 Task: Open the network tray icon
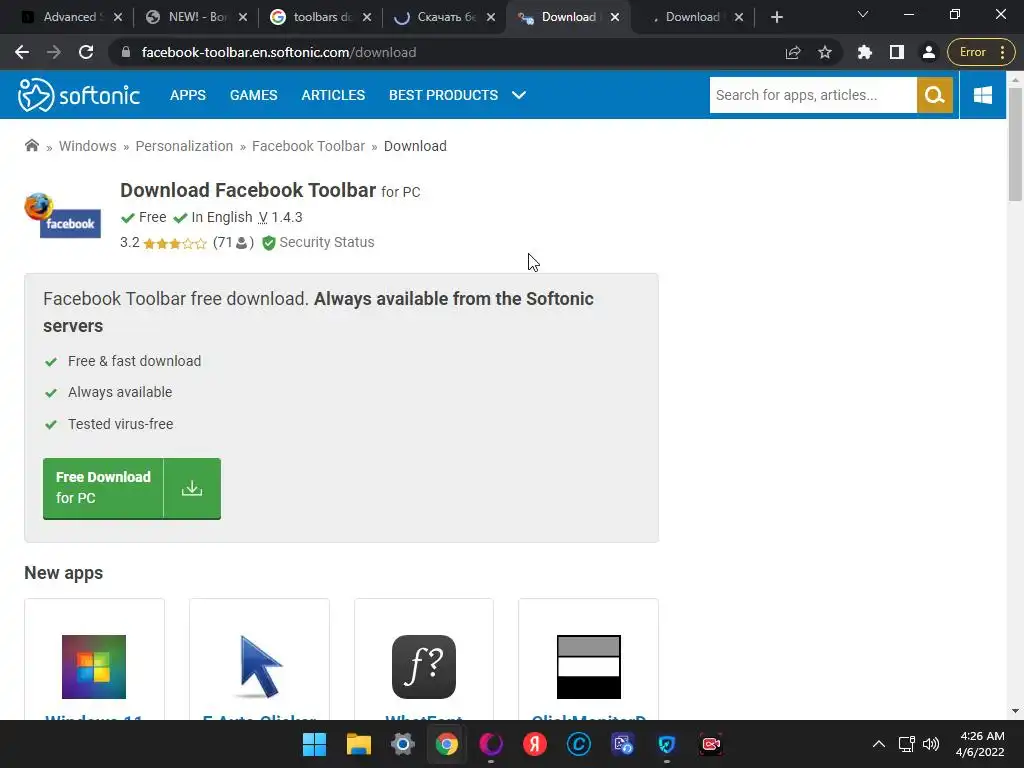(x=906, y=744)
